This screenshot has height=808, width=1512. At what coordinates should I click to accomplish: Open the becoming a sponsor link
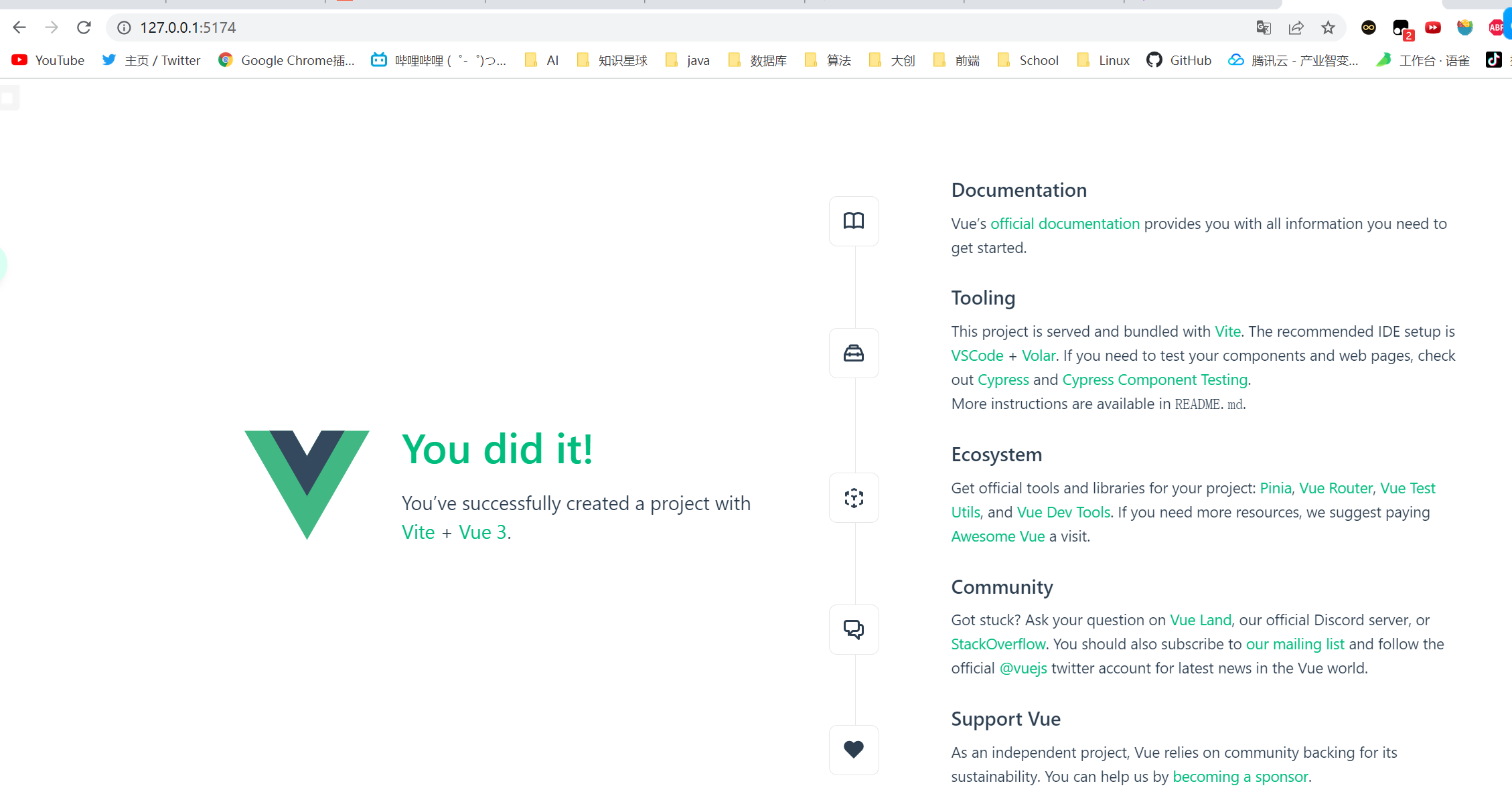(x=1240, y=777)
